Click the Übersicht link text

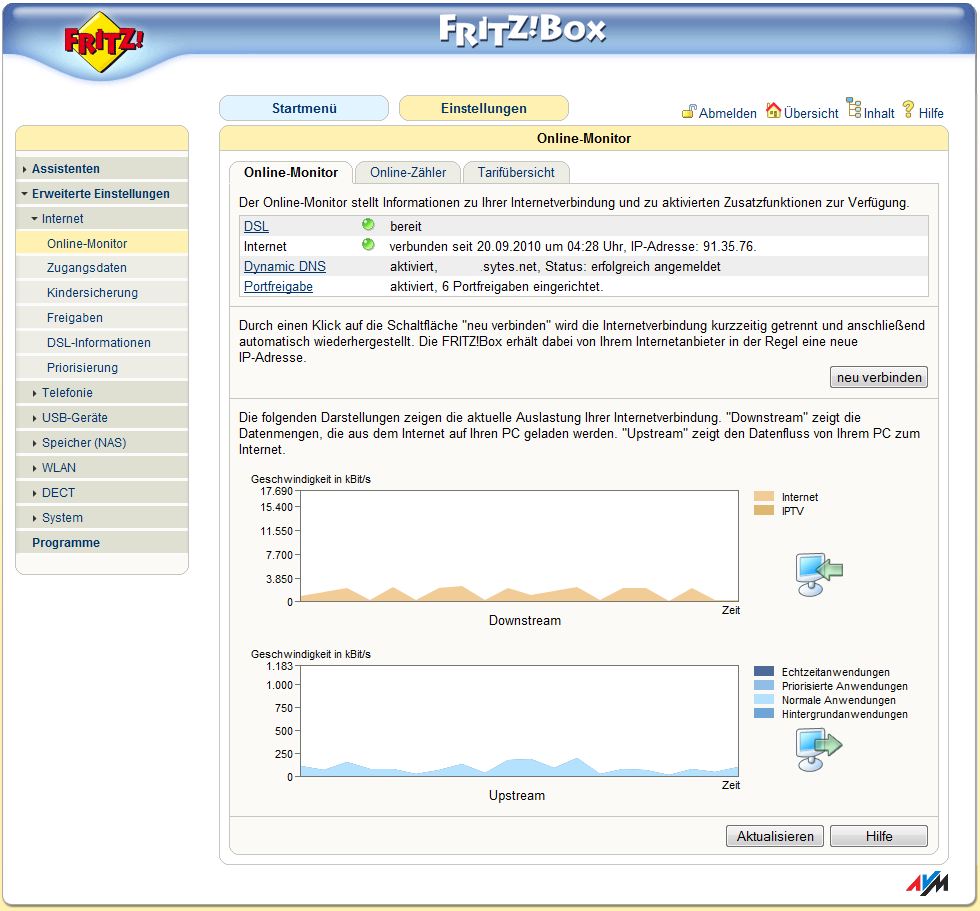click(x=811, y=113)
